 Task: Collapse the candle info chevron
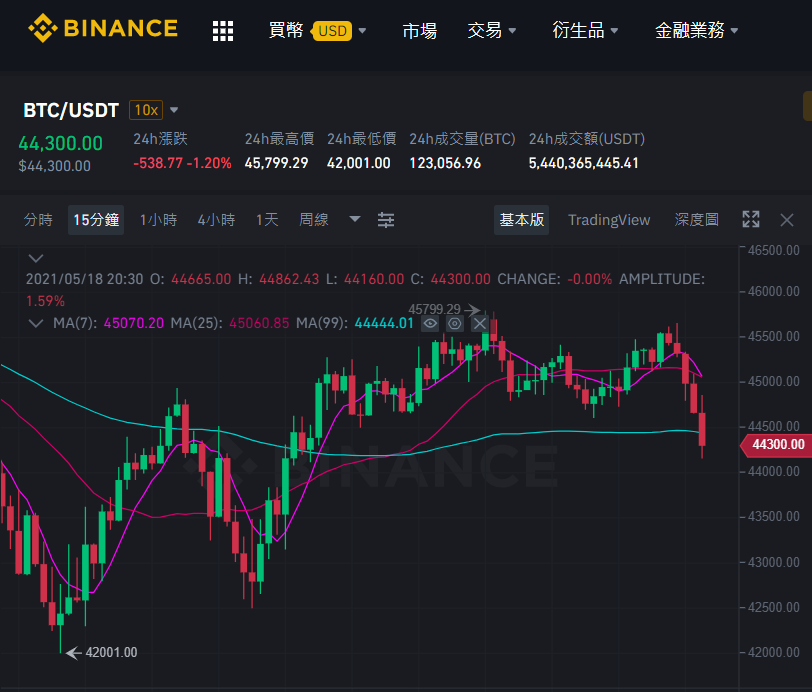(x=36, y=258)
